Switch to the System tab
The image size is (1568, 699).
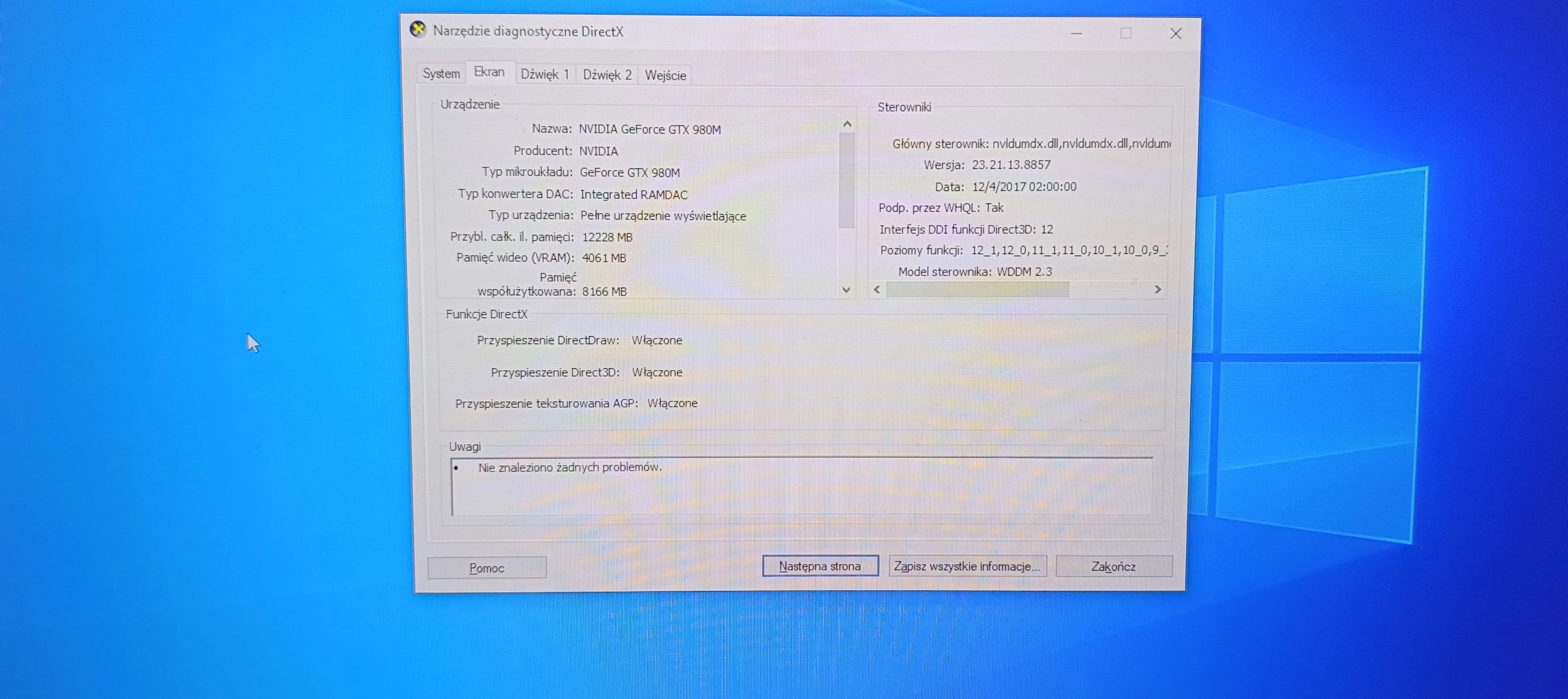[441, 74]
